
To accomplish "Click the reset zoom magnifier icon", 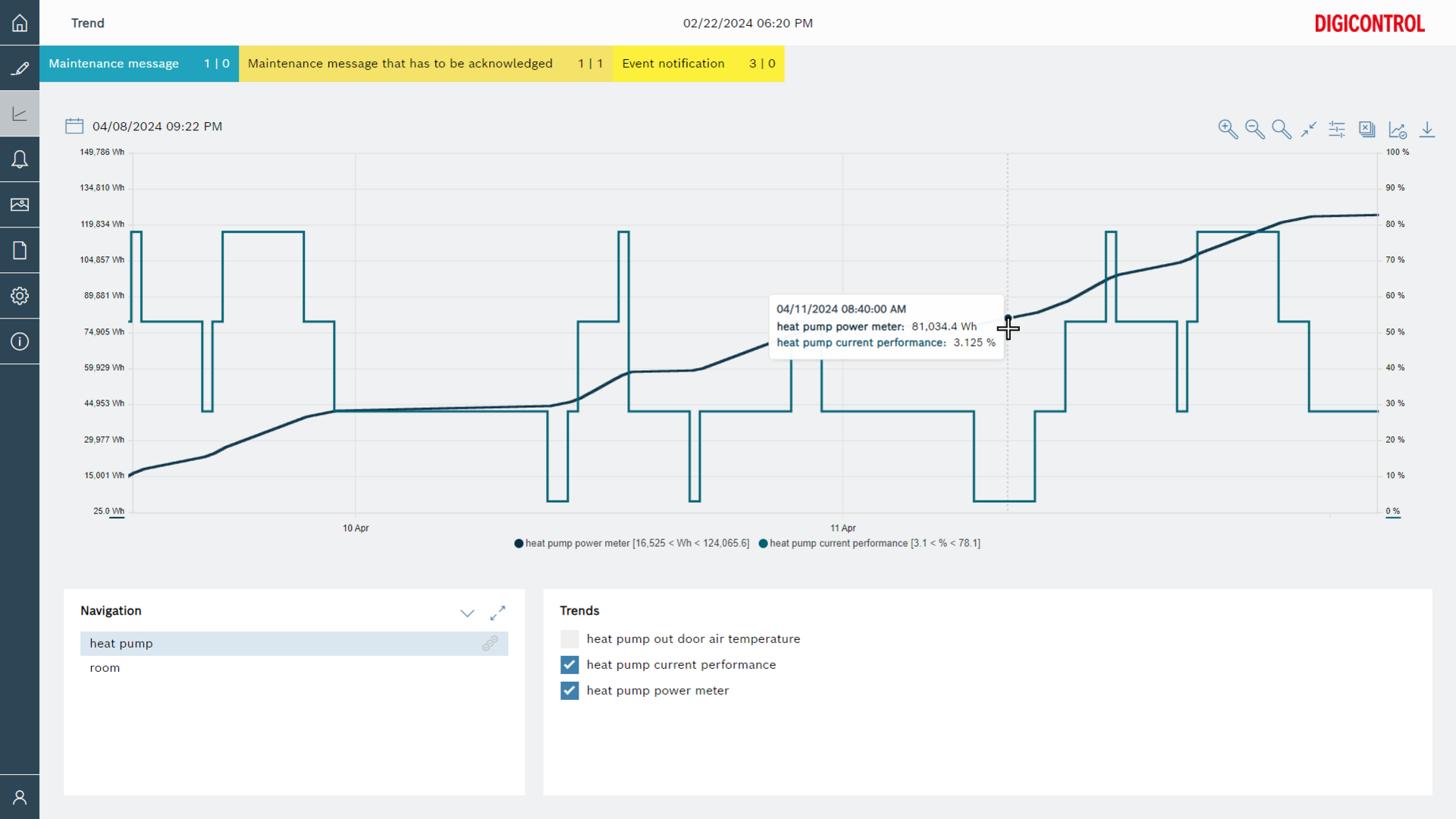I will click(x=1282, y=129).
